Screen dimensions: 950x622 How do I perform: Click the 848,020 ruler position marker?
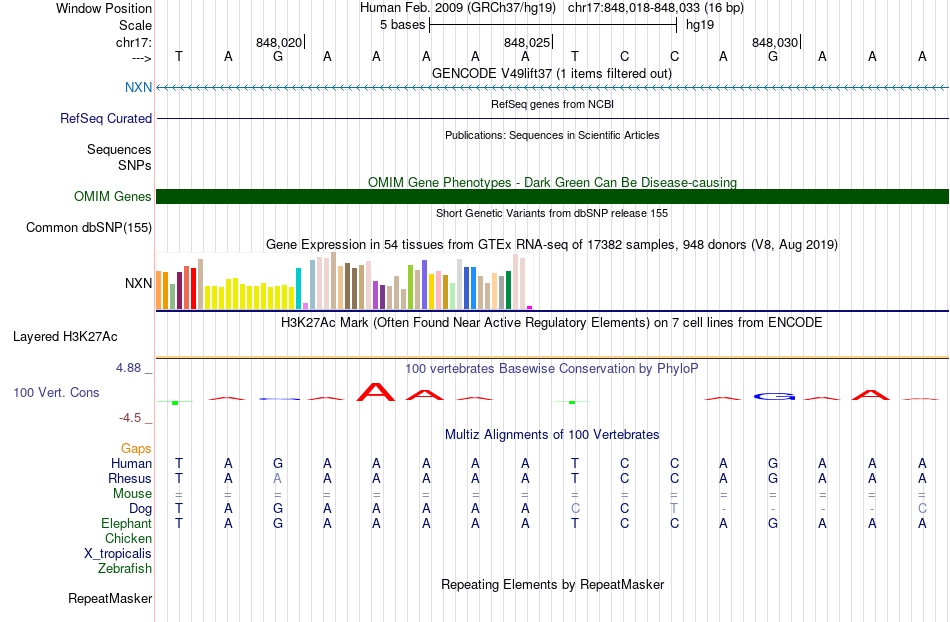tap(279, 42)
